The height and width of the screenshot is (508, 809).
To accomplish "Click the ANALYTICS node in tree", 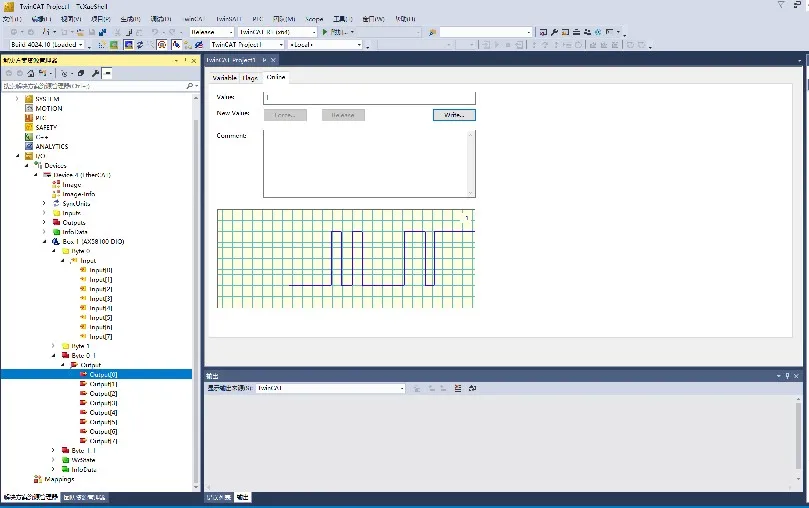I will 51,147.
